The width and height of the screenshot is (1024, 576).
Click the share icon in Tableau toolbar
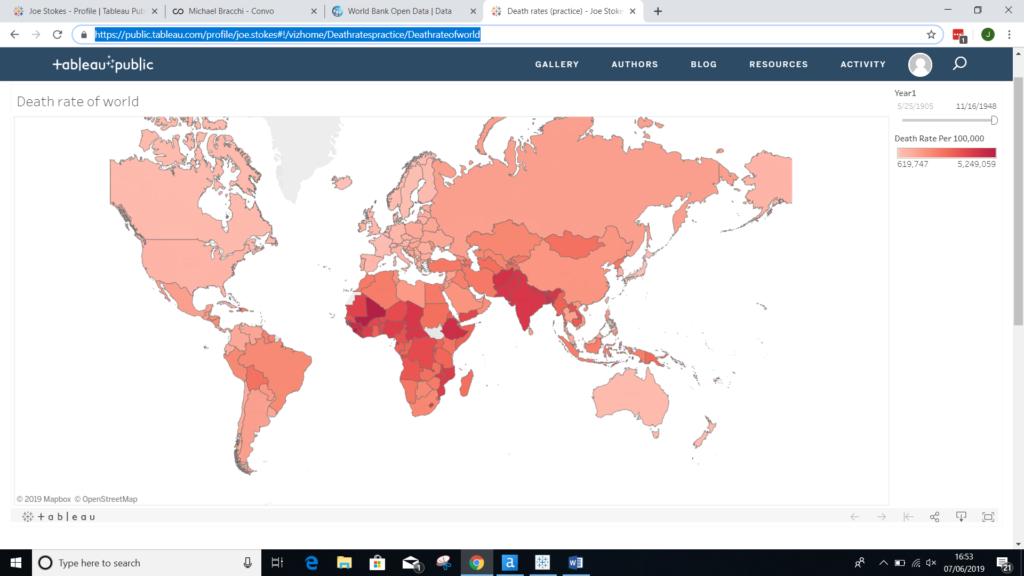tap(935, 517)
